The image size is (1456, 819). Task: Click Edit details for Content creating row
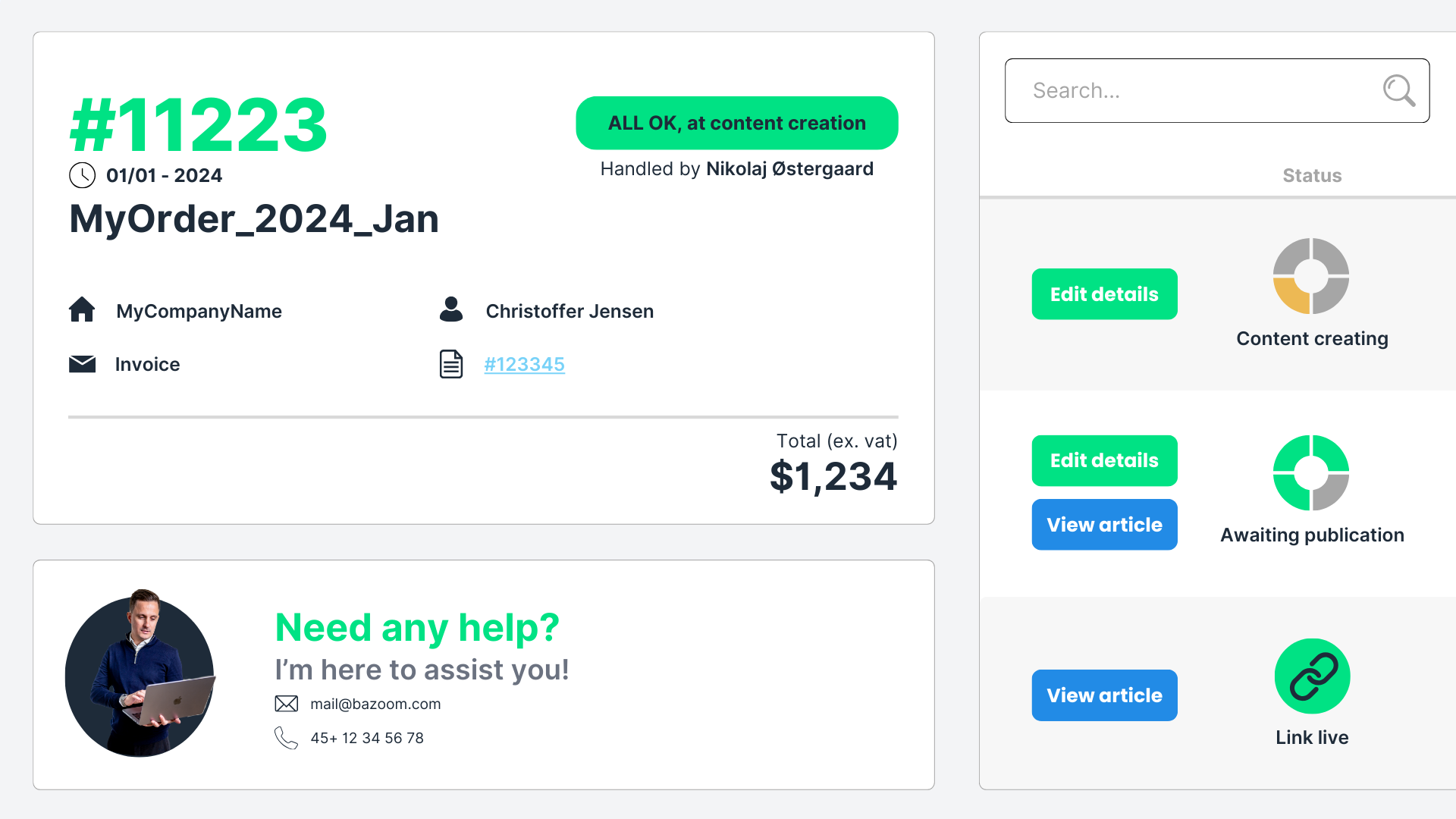(1105, 294)
